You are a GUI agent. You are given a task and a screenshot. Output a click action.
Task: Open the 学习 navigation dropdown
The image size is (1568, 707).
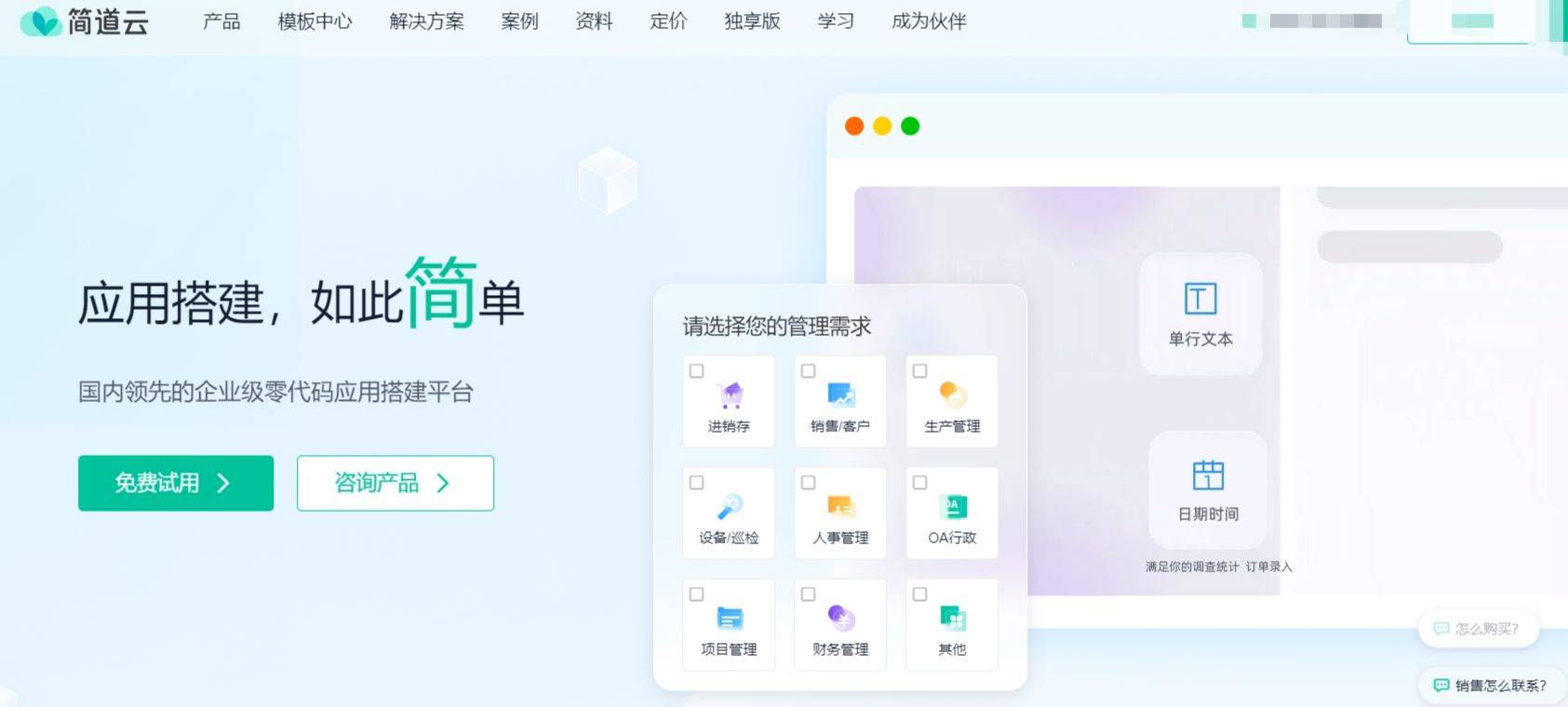pyautogui.click(x=836, y=21)
